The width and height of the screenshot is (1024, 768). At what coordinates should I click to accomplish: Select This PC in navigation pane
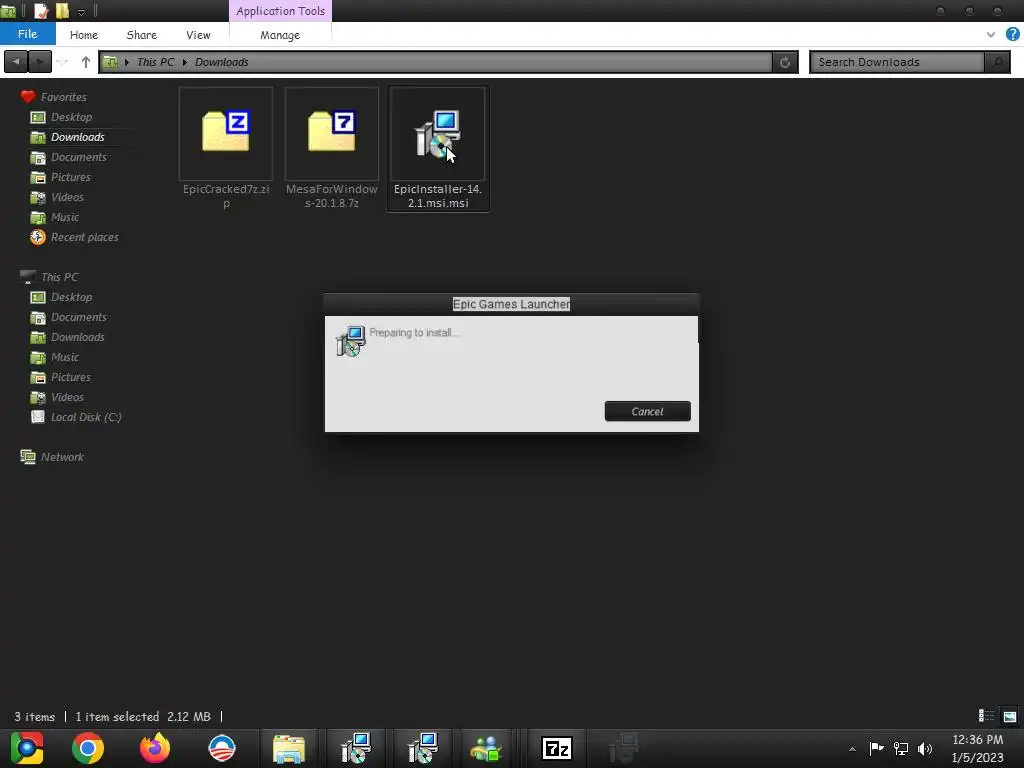click(59, 277)
